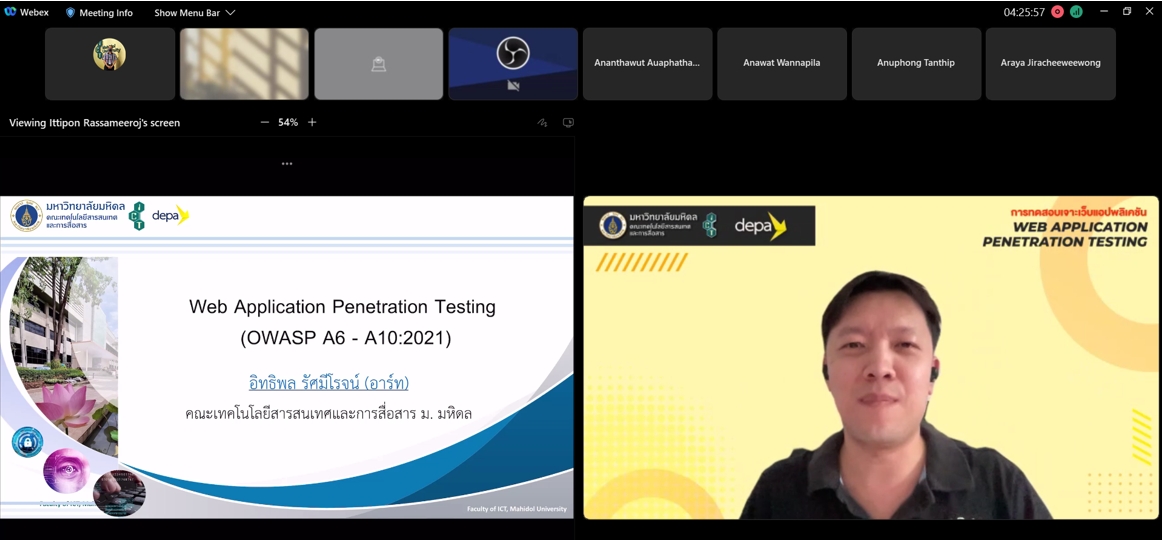Select the blurred yellow video thumbnail
Viewport: 1165px width, 540px height.
(x=244, y=63)
